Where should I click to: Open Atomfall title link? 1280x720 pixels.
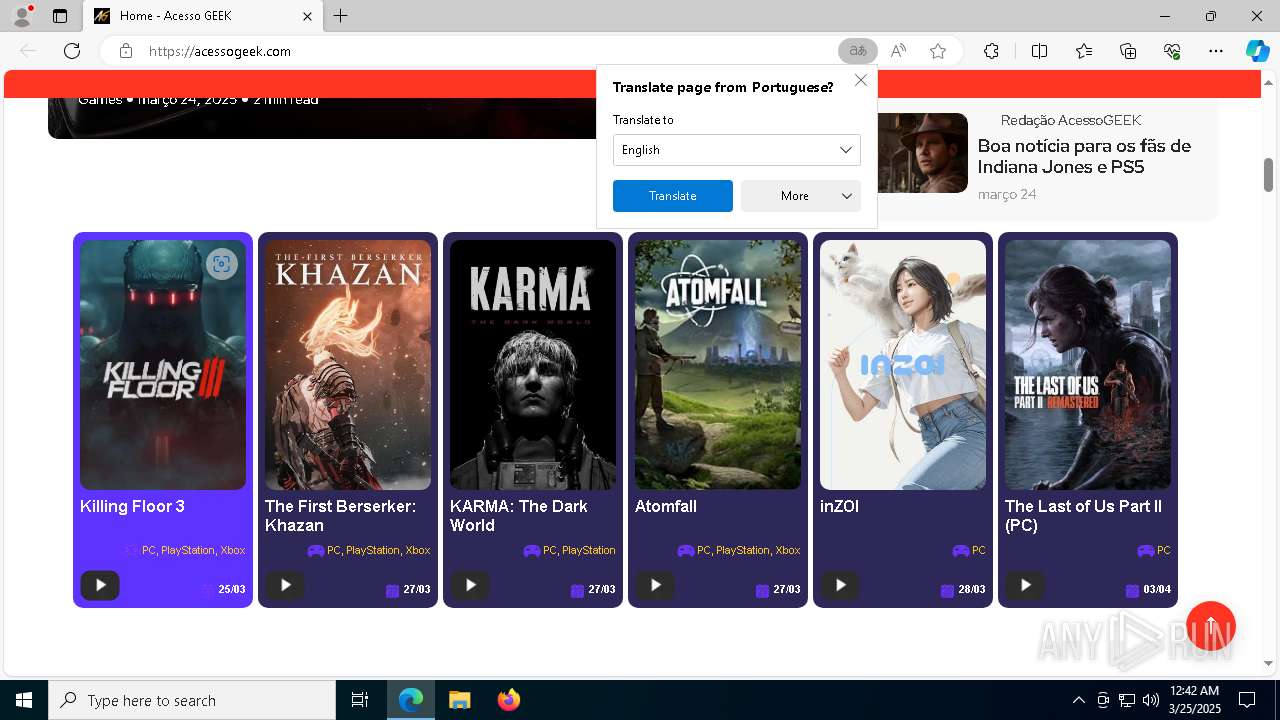point(666,507)
